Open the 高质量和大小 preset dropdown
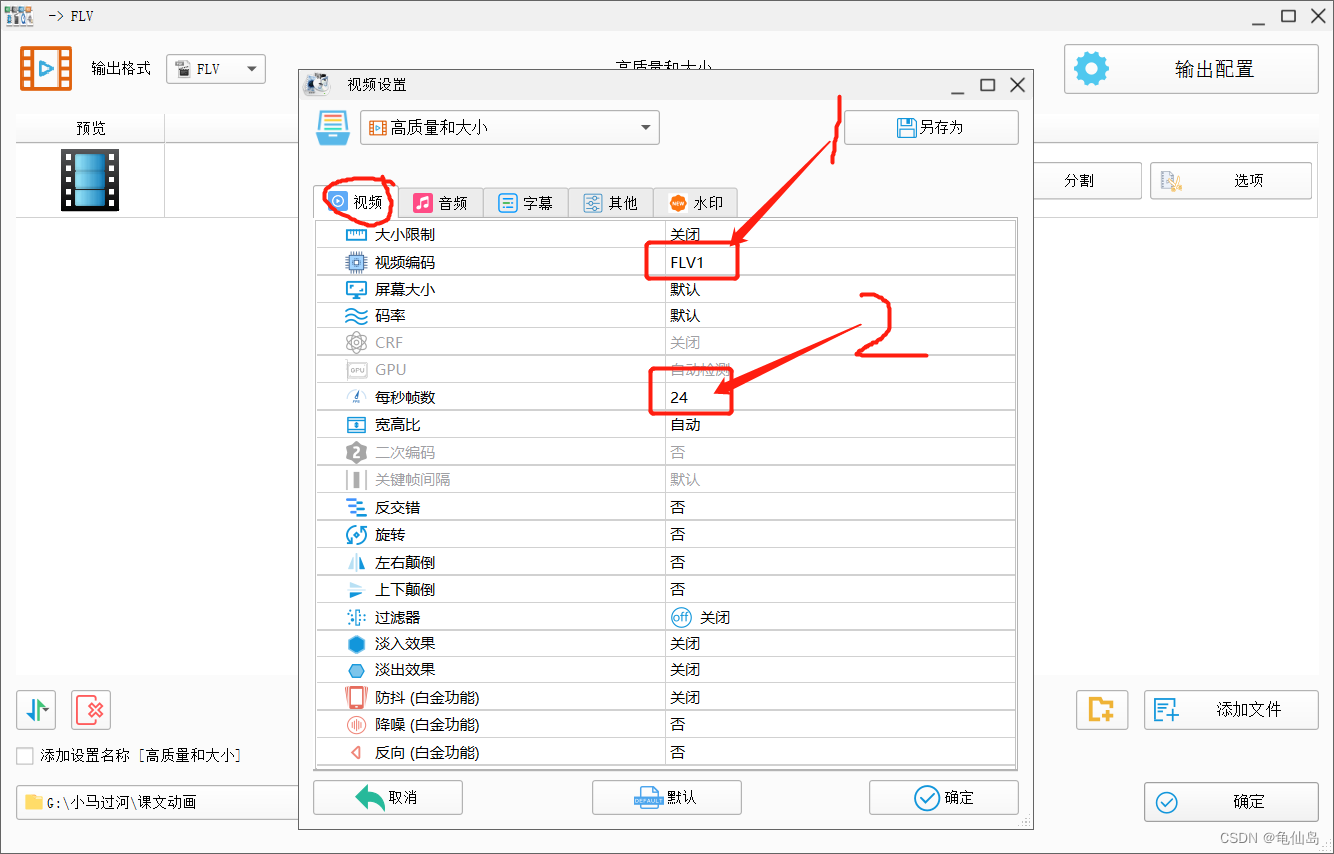 click(x=510, y=127)
